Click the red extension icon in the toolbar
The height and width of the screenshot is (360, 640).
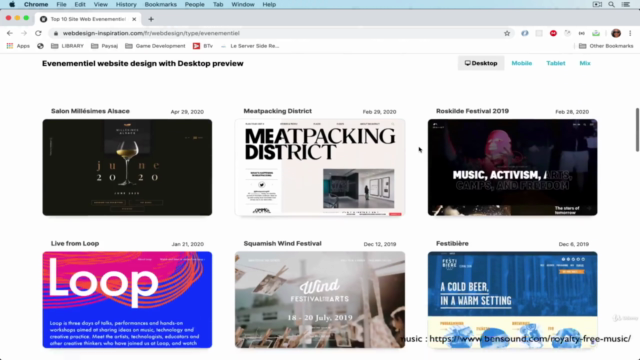click(553, 33)
